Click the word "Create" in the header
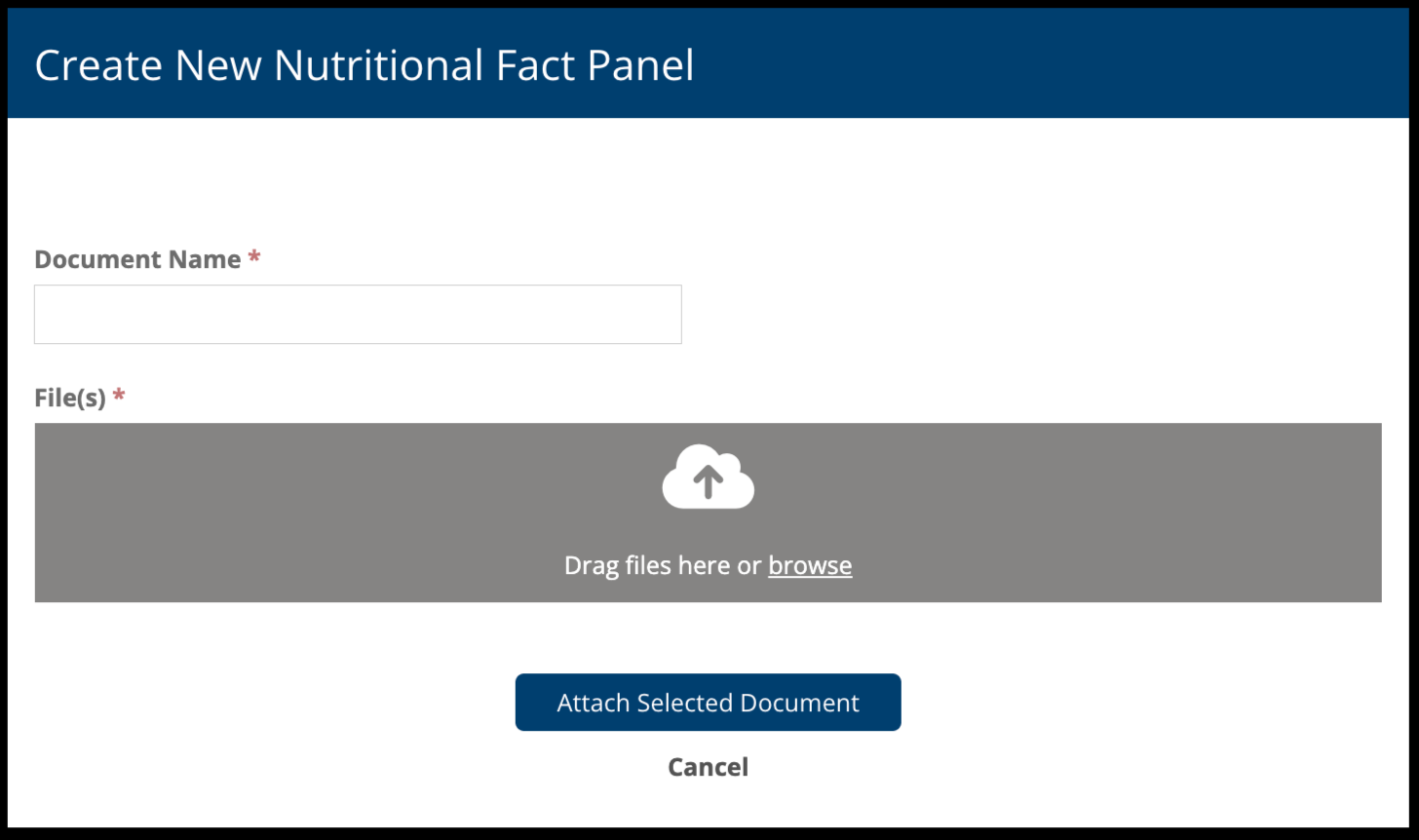Screen dimensions: 1419x840 pyautogui.click(x=98, y=65)
